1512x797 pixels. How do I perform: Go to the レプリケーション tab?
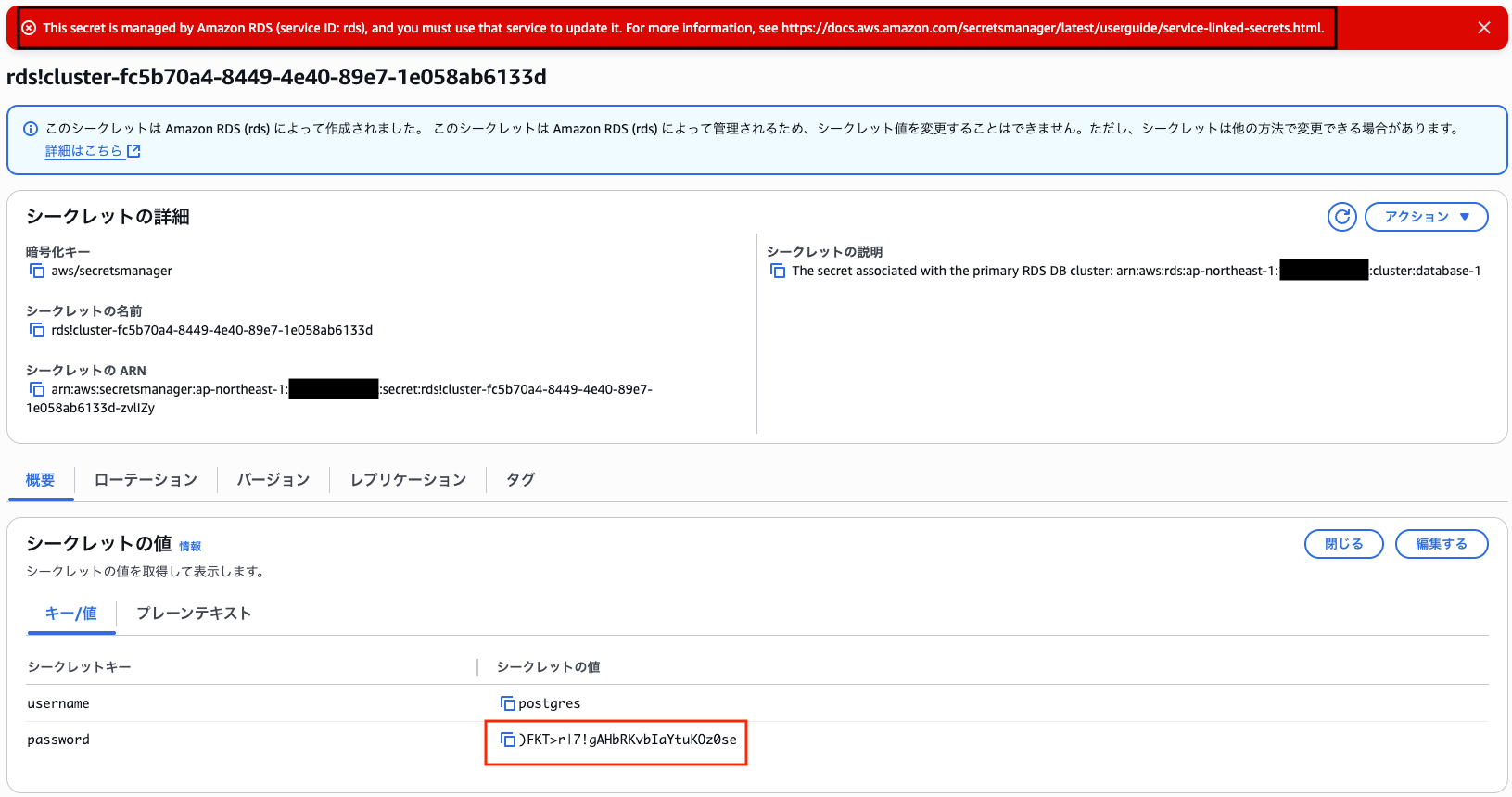(x=408, y=480)
